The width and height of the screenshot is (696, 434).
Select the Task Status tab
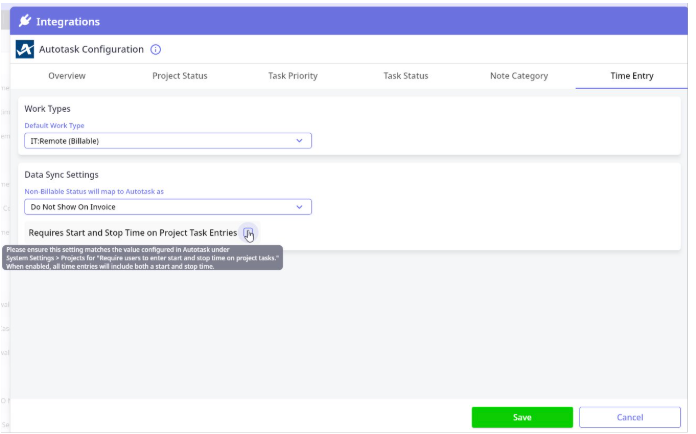click(406, 76)
